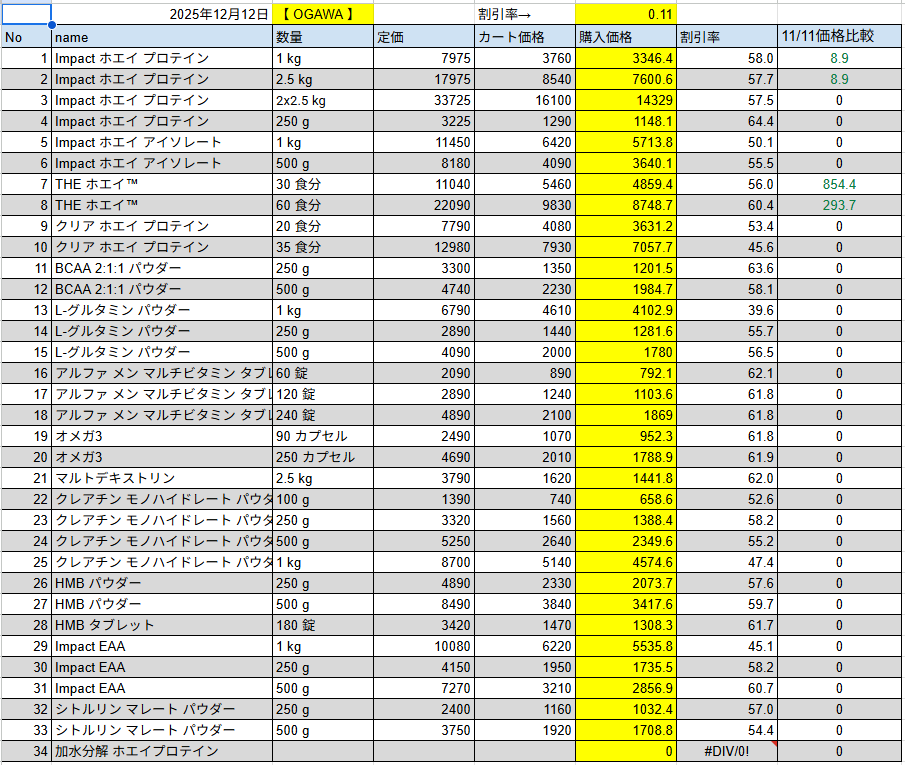Click the 定価 header cell

(423, 37)
